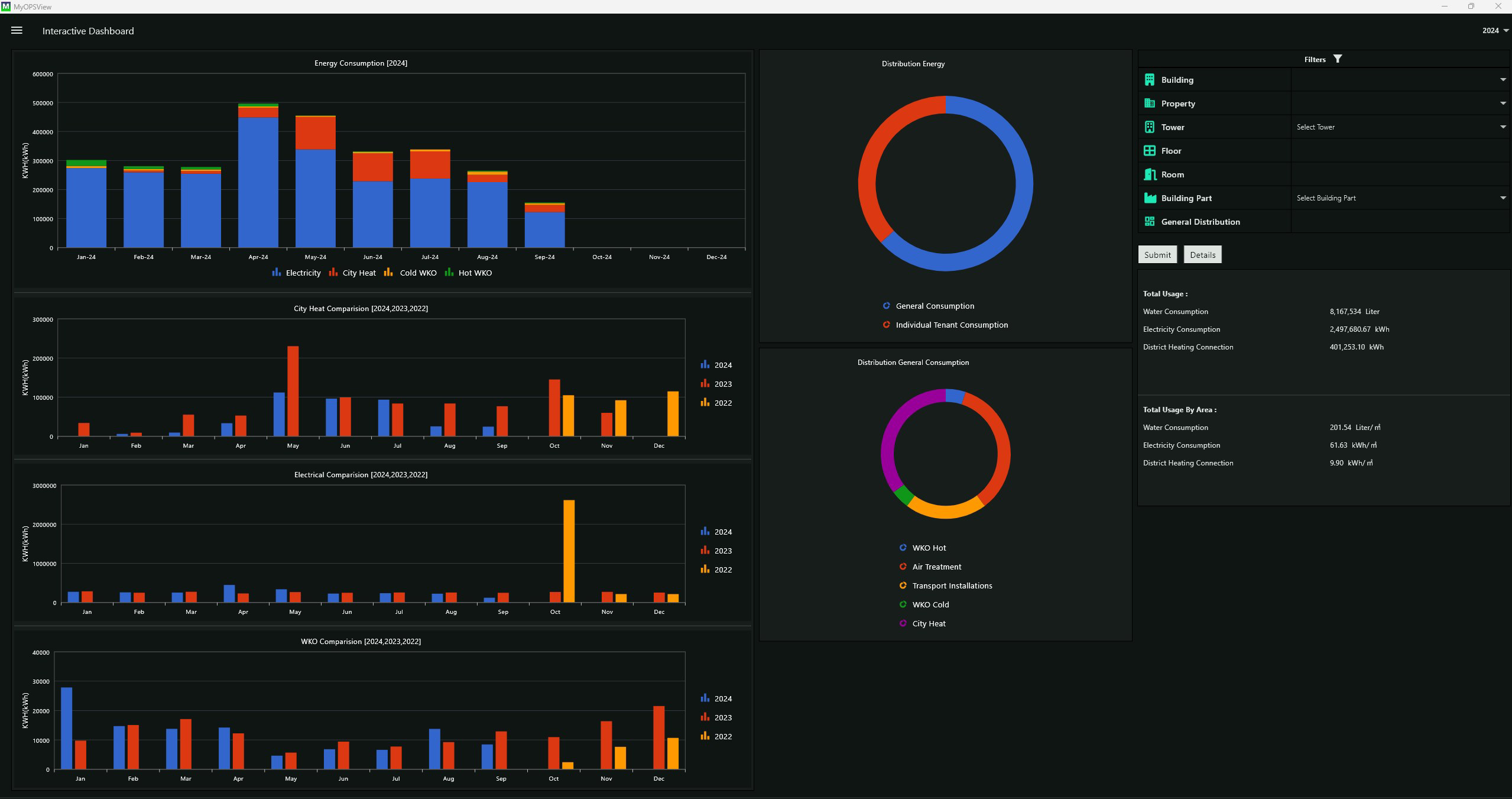Expand the Building filter dropdown arrow
Viewport: 1512px width, 799px height.
coord(1503,80)
